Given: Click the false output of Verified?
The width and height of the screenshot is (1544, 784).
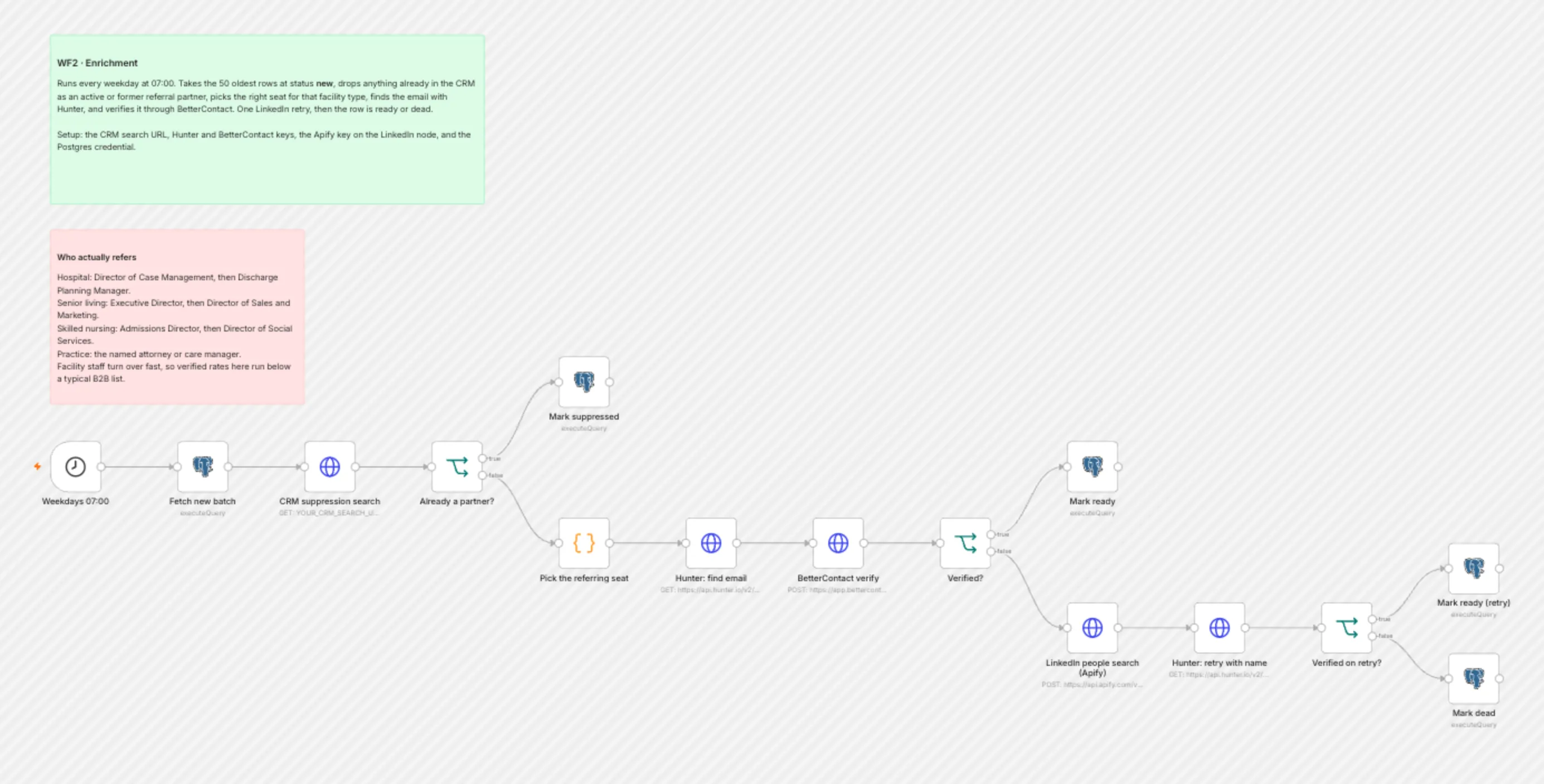Looking at the screenshot, I should click(x=991, y=552).
